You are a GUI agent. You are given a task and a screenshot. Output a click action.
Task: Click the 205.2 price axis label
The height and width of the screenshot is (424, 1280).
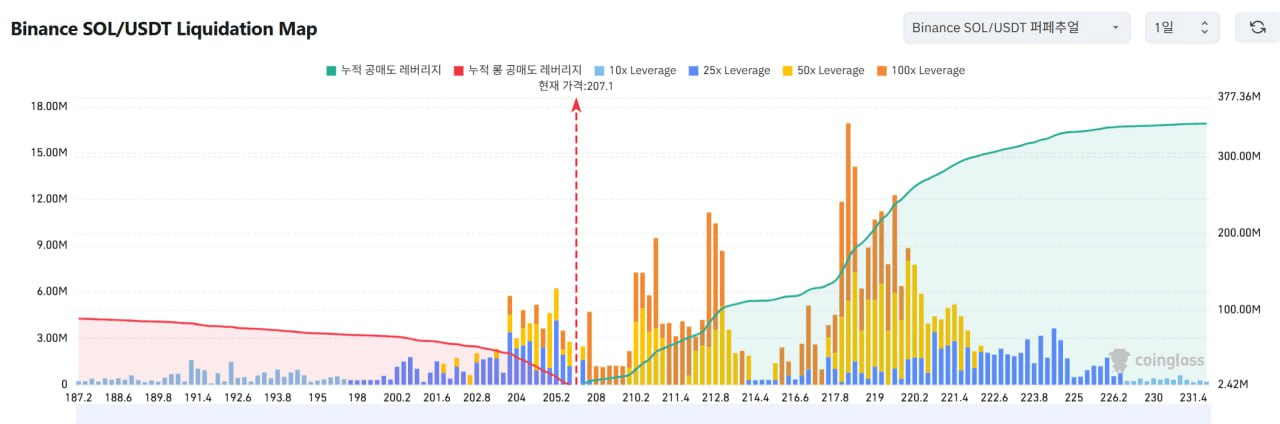[556, 398]
